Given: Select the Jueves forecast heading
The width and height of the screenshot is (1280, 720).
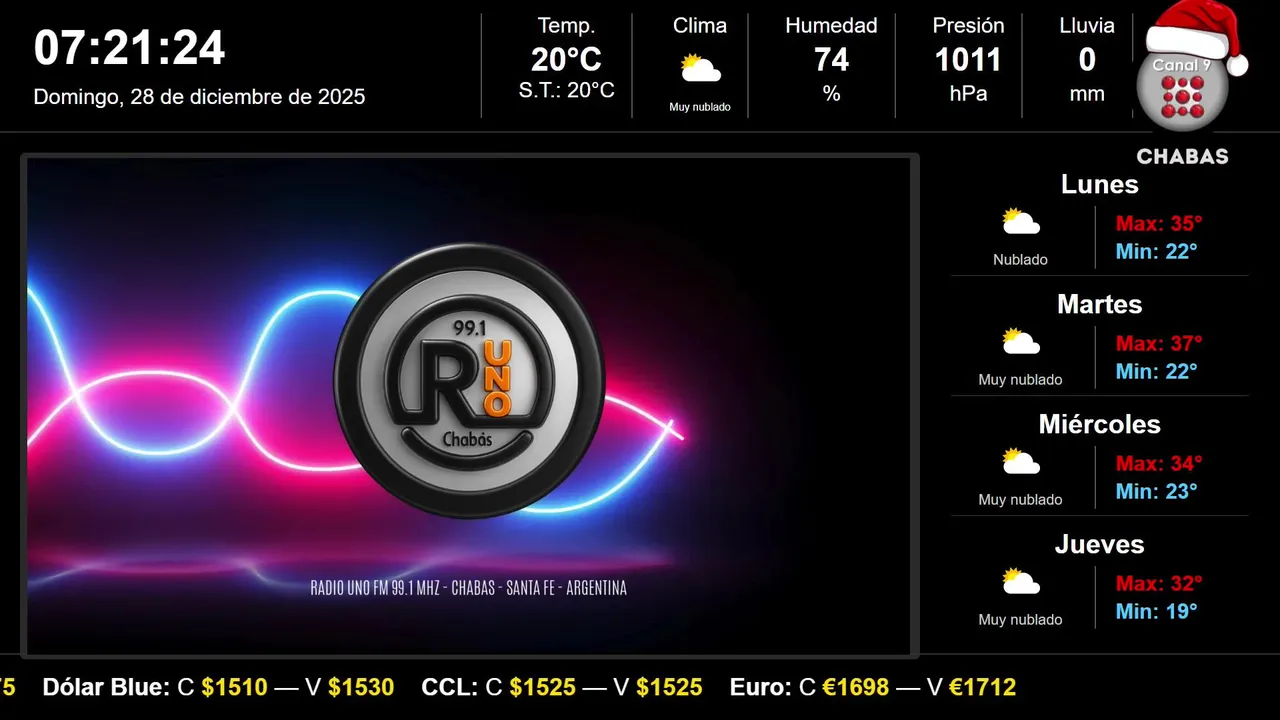Looking at the screenshot, I should click(1100, 544).
